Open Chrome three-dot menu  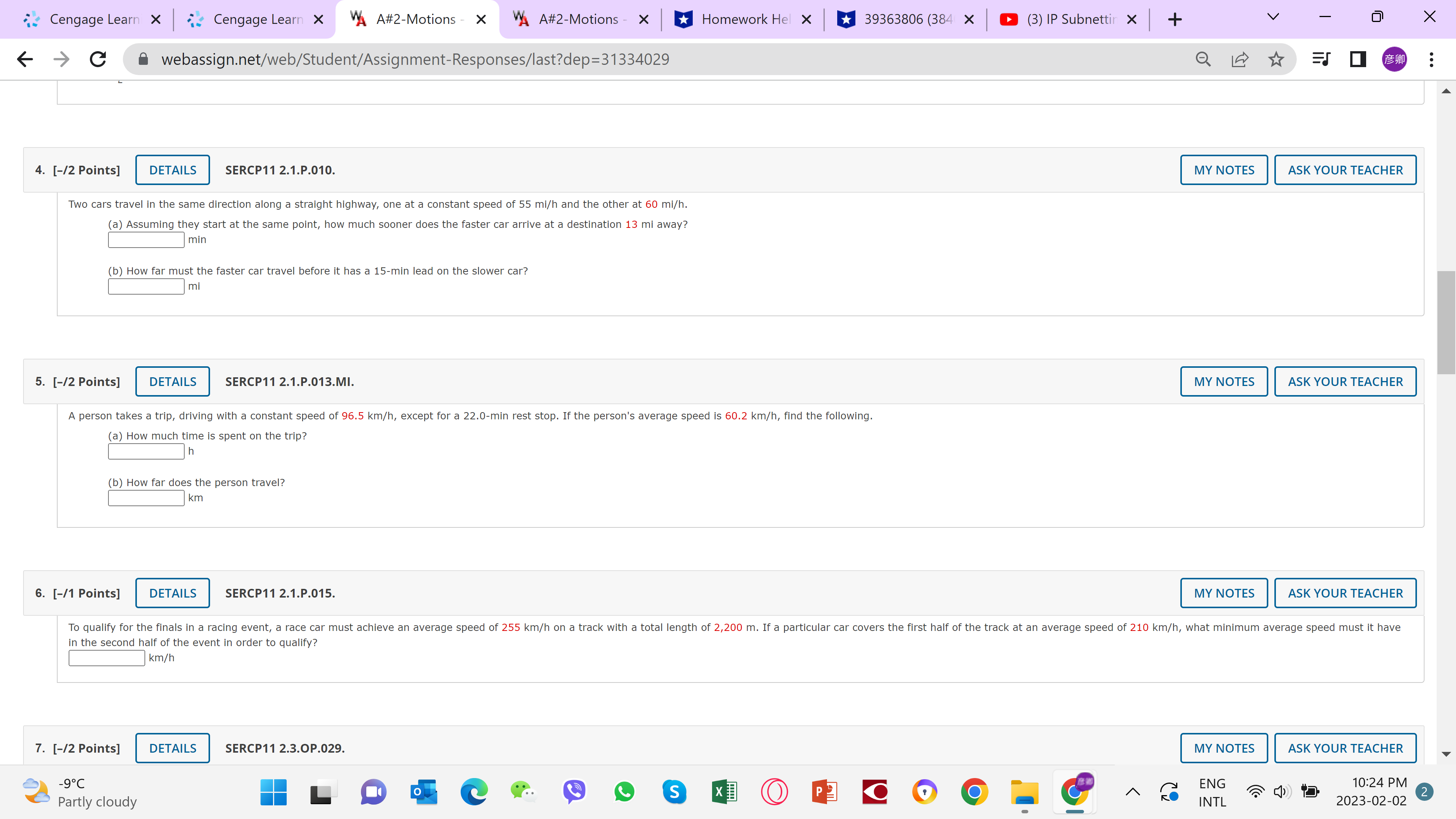click(x=1431, y=60)
